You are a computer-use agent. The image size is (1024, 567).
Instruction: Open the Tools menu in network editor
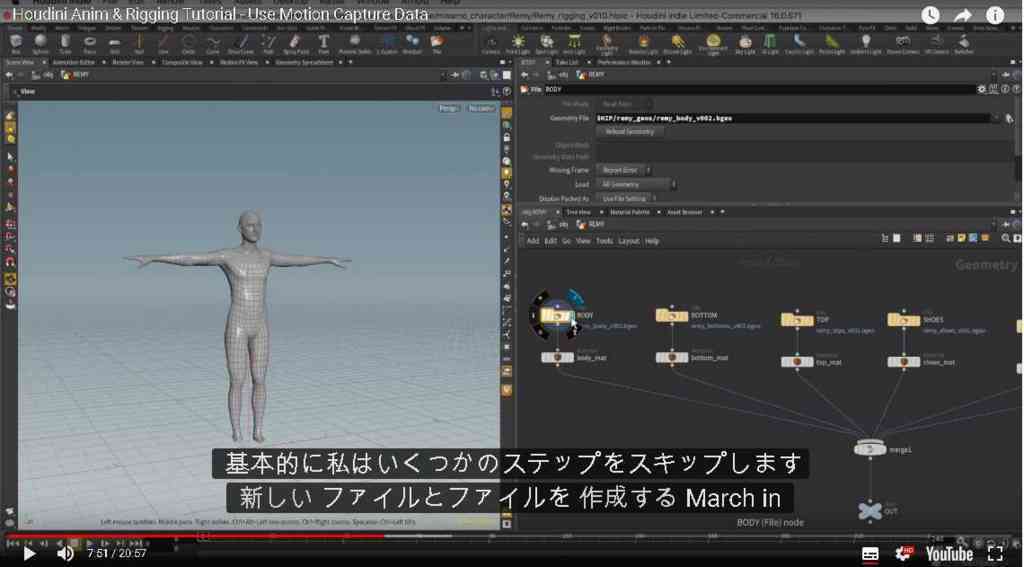coord(604,241)
